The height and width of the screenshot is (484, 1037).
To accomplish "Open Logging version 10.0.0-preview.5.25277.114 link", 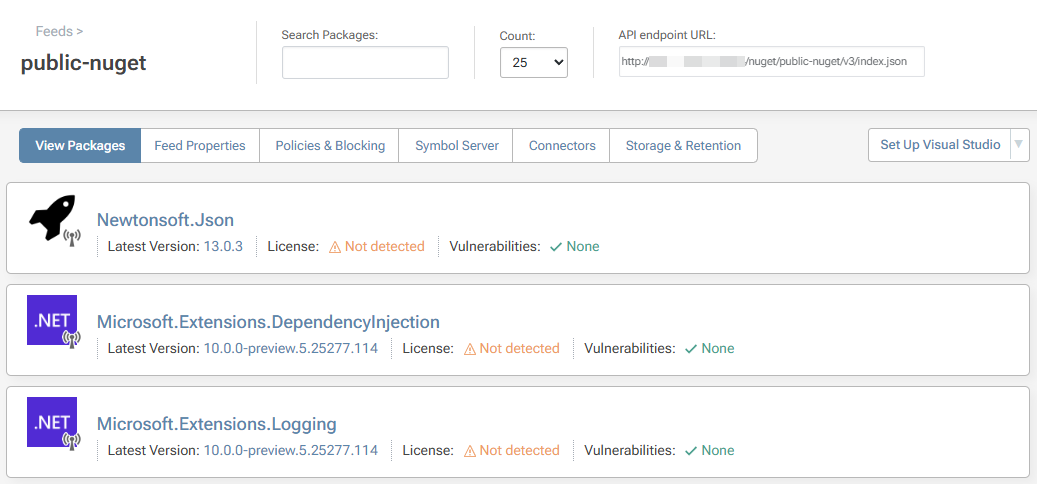I will click(290, 450).
